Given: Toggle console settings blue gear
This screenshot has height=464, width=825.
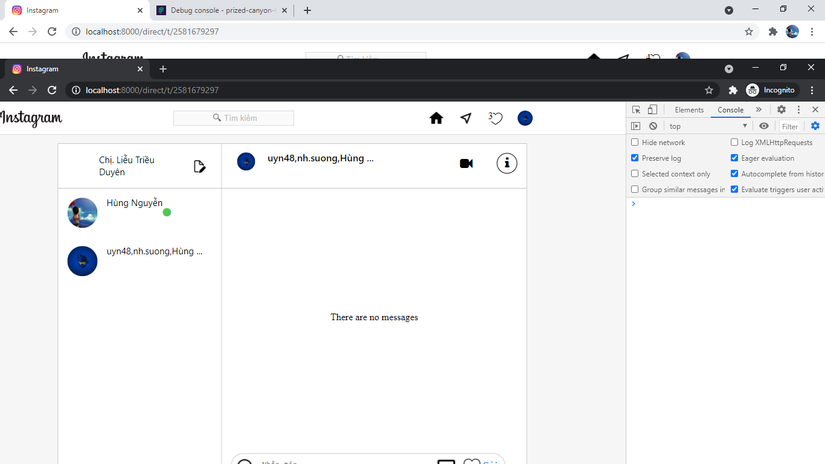Looking at the screenshot, I should [x=815, y=126].
